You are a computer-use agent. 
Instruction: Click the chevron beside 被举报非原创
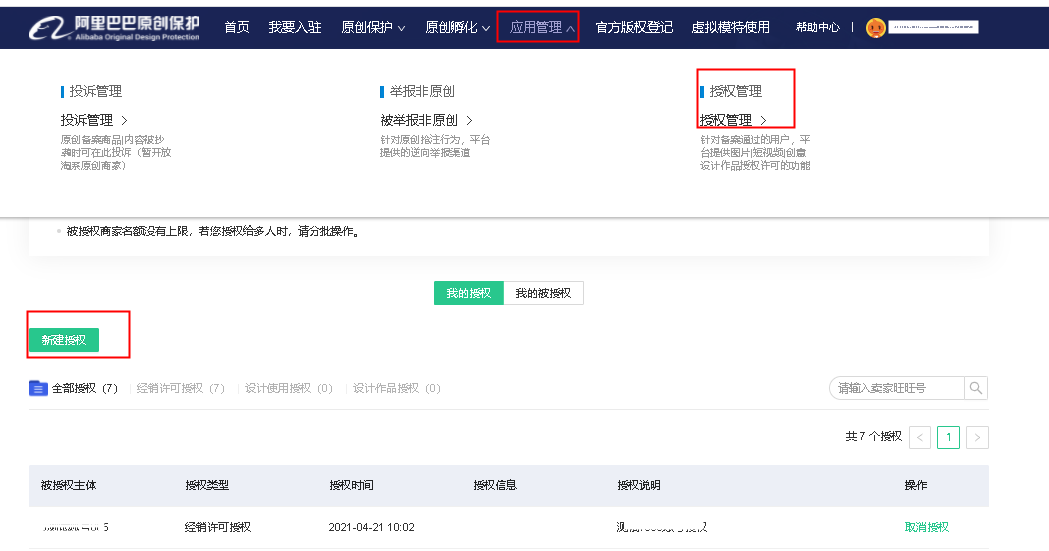[x=470, y=120]
